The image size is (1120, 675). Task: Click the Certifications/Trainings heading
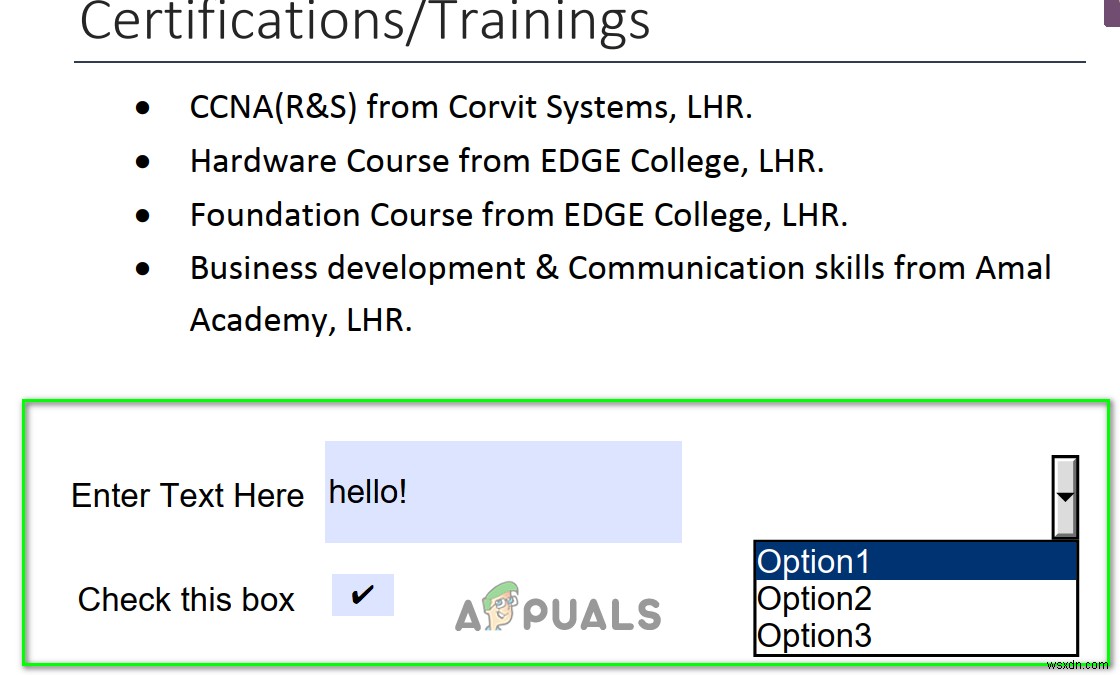[365, 21]
